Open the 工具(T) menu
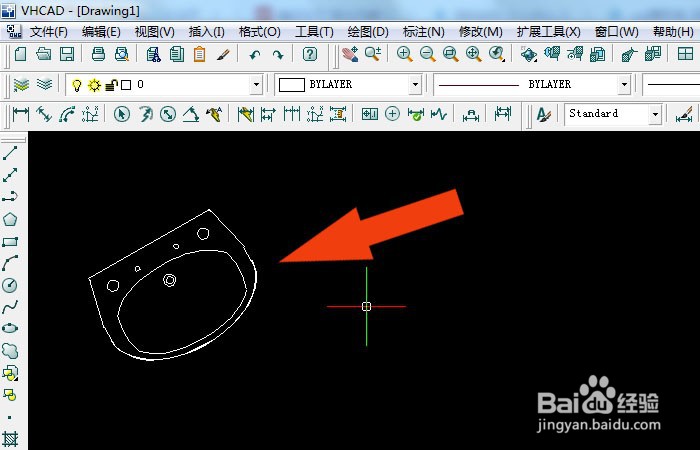Image resolution: width=700 pixels, height=450 pixels. point(314,32)
